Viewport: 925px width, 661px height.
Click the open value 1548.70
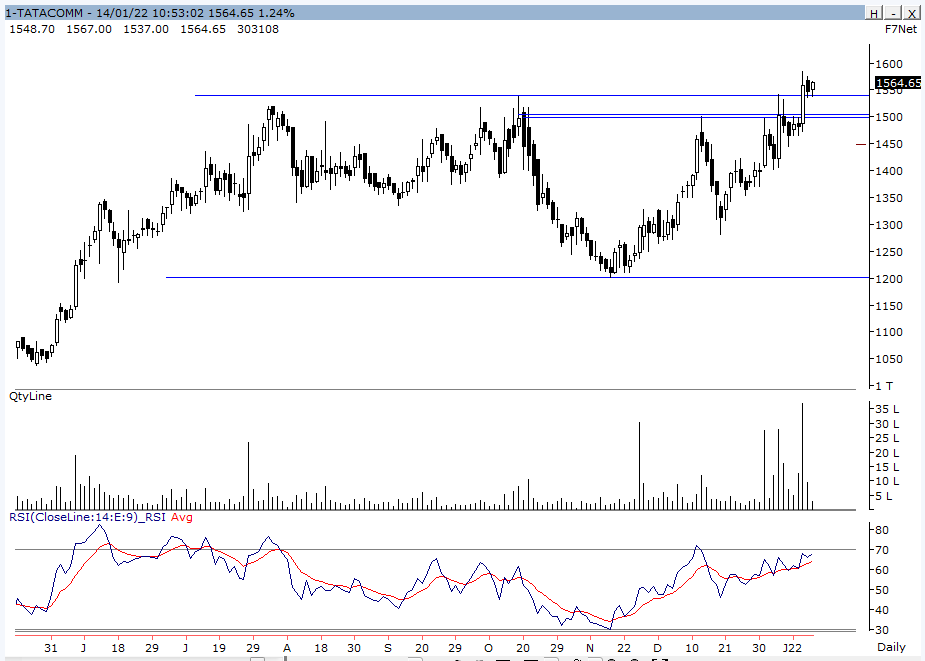click(x=32, y=29)
